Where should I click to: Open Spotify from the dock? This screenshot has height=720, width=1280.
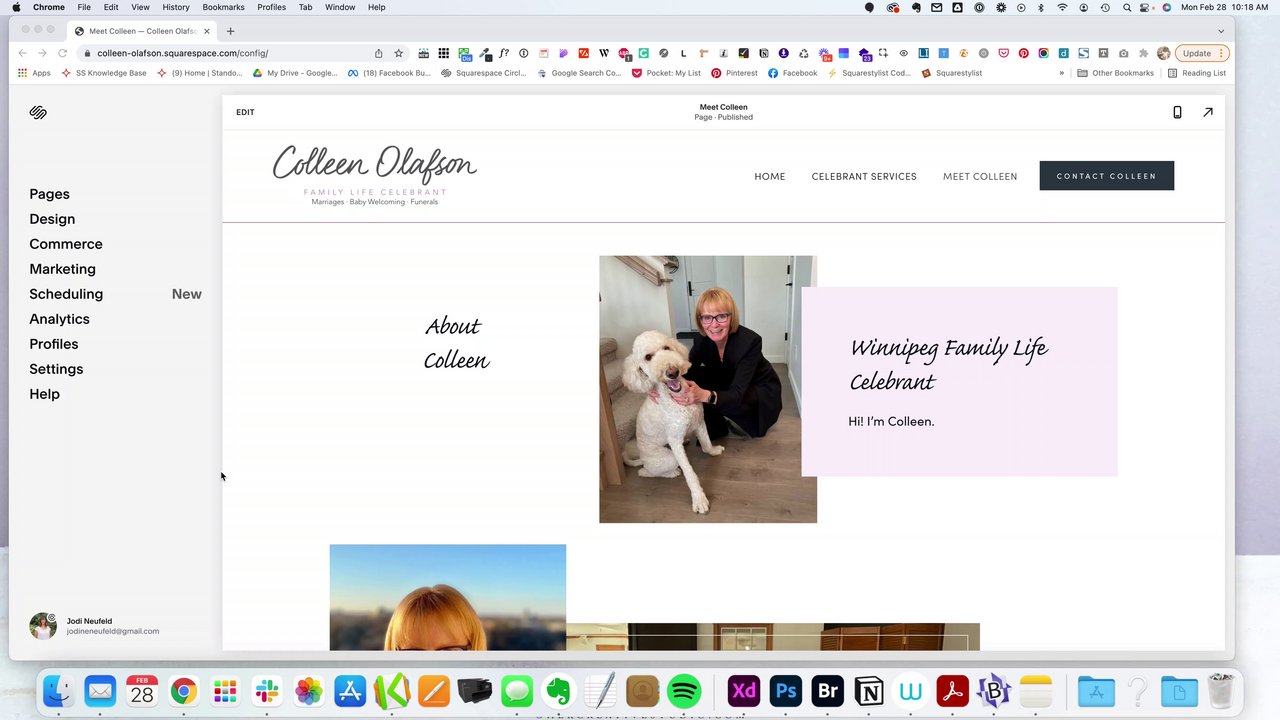[684, 691]
